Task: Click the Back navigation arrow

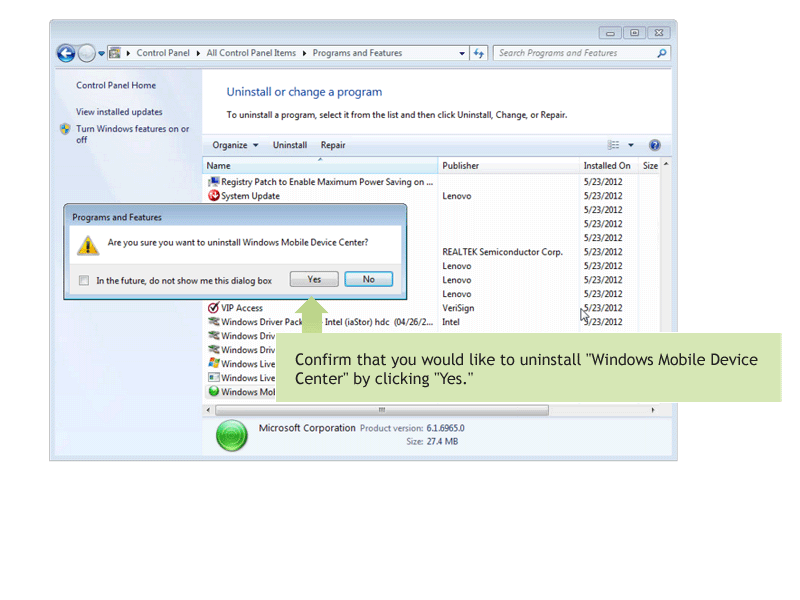Action: (x=66, y=53)
